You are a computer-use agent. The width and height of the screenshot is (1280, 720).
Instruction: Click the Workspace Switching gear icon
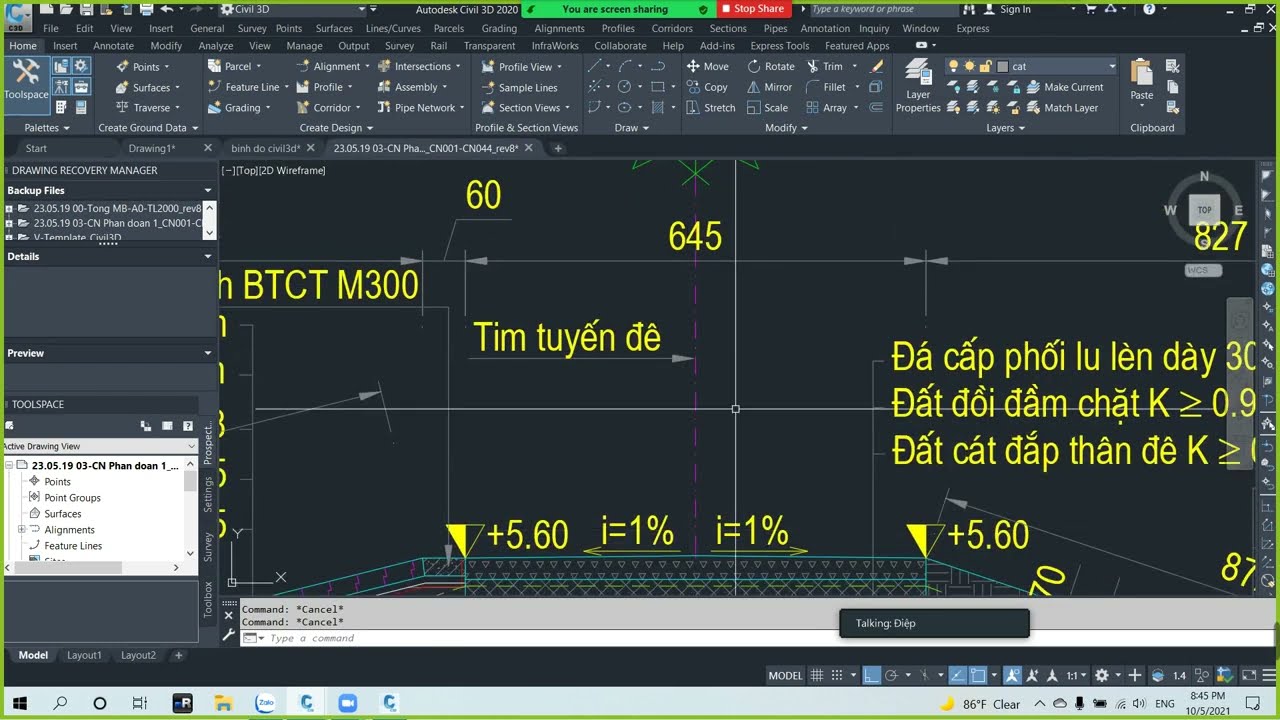click(x=1102, y=675)
